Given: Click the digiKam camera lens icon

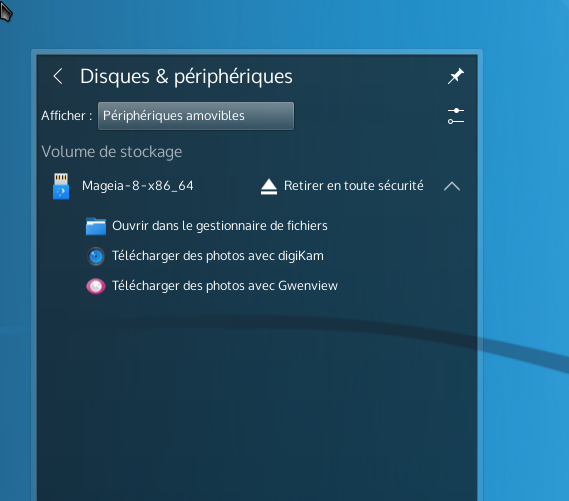Looking at the screenshot, I should coord(96,256).
